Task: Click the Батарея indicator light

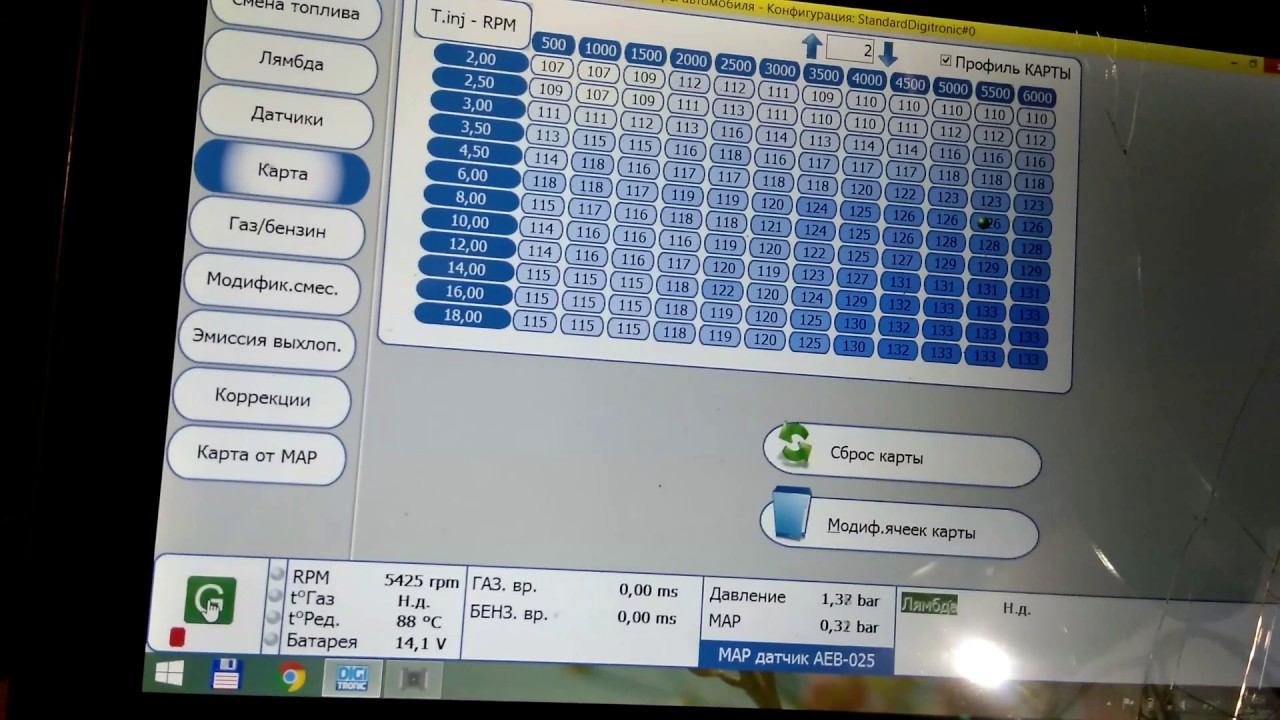Action: 272,639
